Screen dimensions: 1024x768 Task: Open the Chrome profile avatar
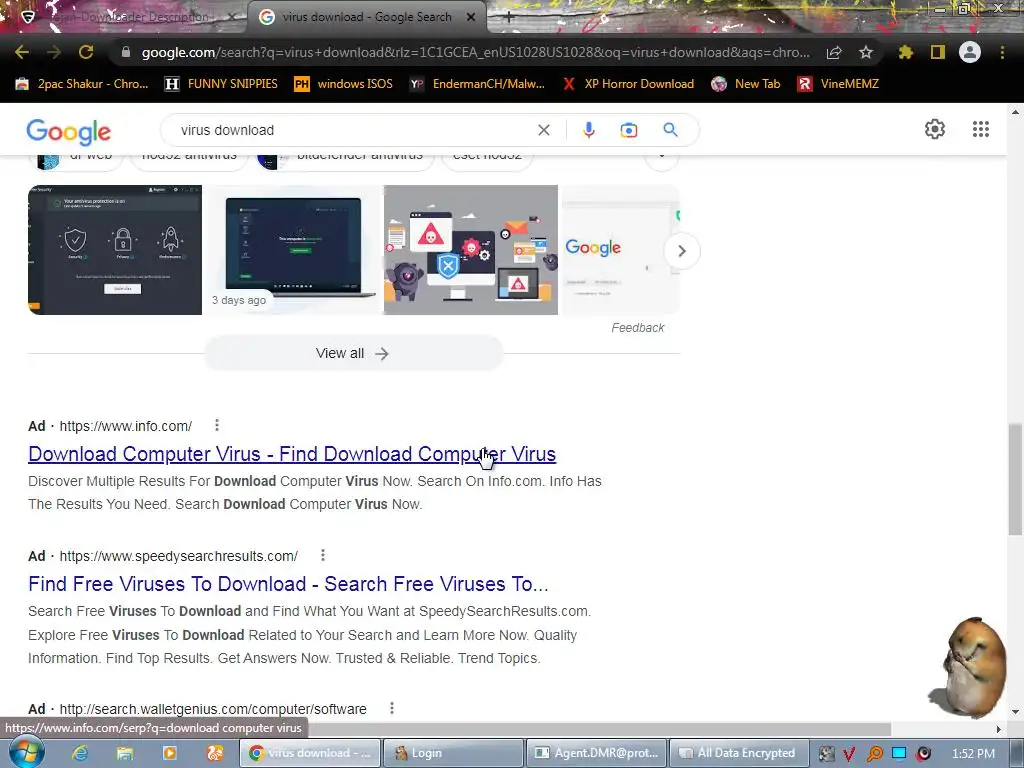tap(970, 52)
